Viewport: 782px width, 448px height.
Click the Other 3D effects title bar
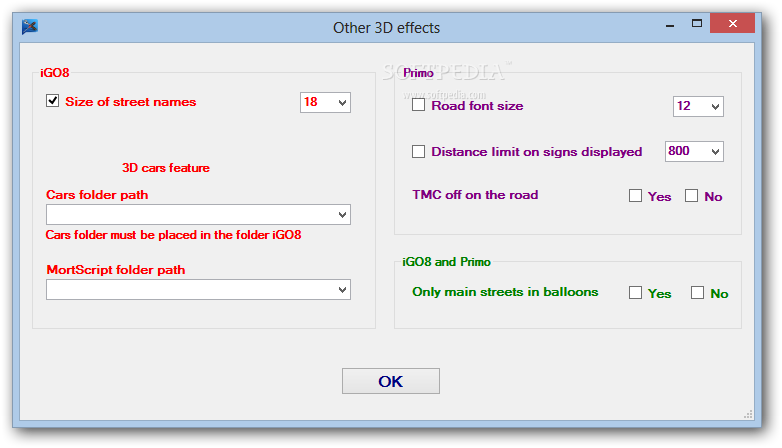tap(386, 27)
